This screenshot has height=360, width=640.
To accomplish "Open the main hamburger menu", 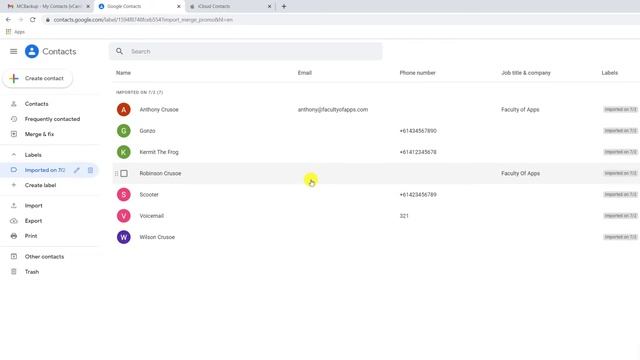I will click(x=13, y=51).
